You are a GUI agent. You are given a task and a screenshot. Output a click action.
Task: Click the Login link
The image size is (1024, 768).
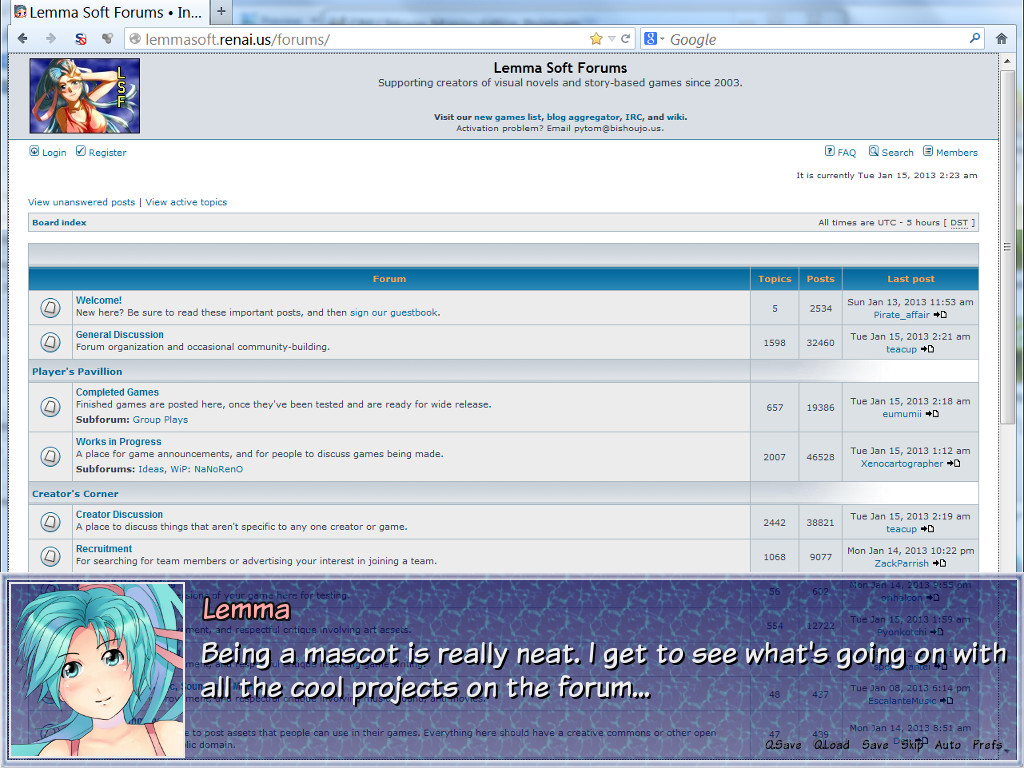[x=48, y=152]
